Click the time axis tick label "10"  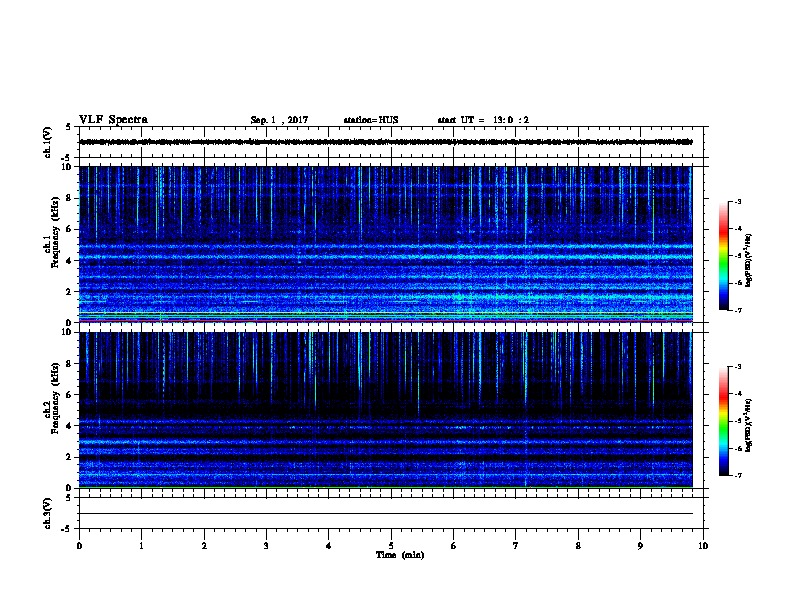coord(703,546)
